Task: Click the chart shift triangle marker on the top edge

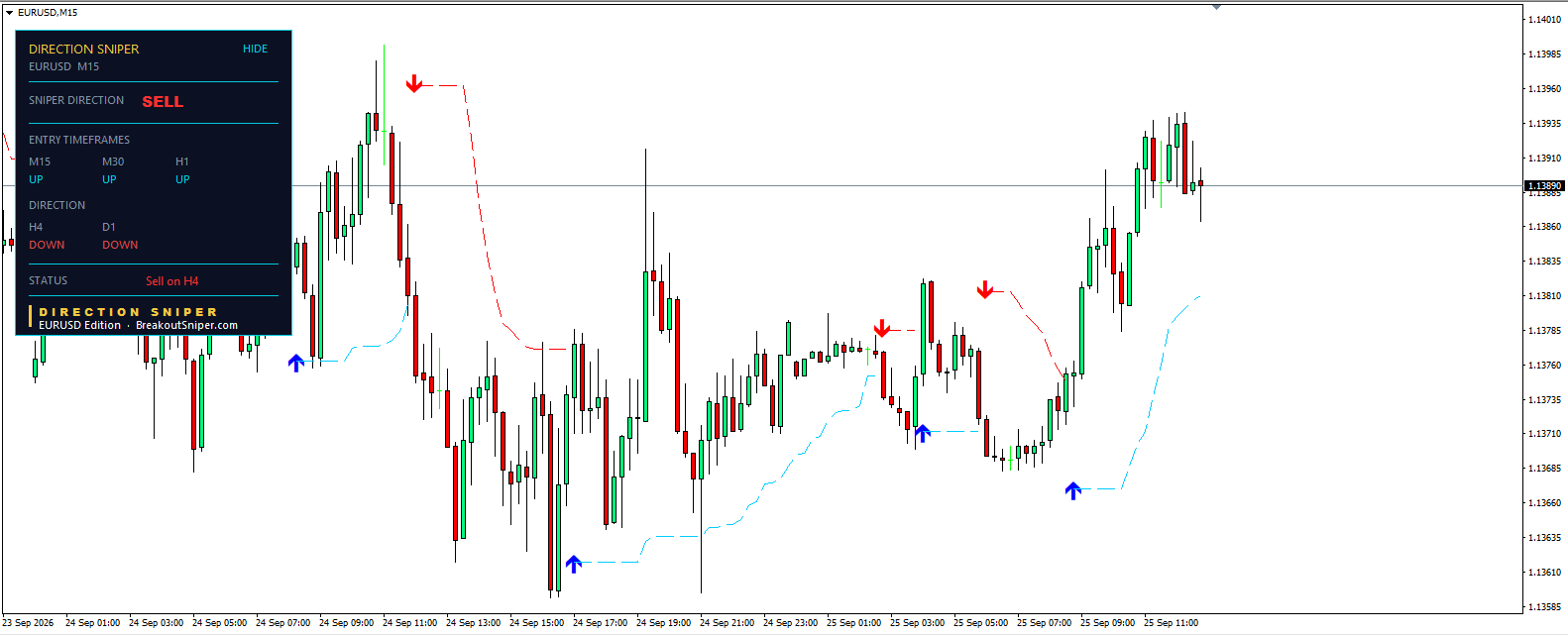Action: [x=1216, y=7]
